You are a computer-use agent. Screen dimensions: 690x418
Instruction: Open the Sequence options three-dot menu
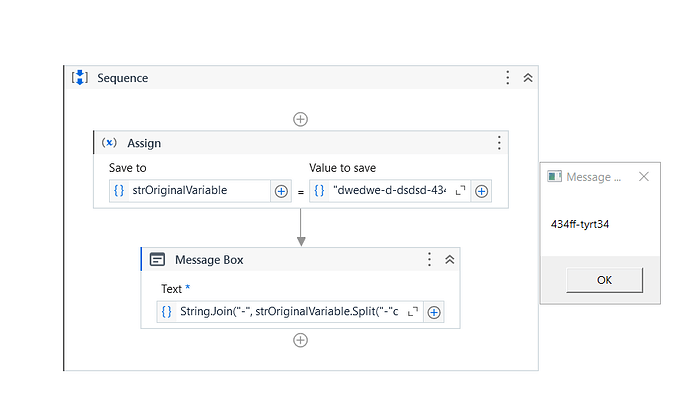[508, 78]
